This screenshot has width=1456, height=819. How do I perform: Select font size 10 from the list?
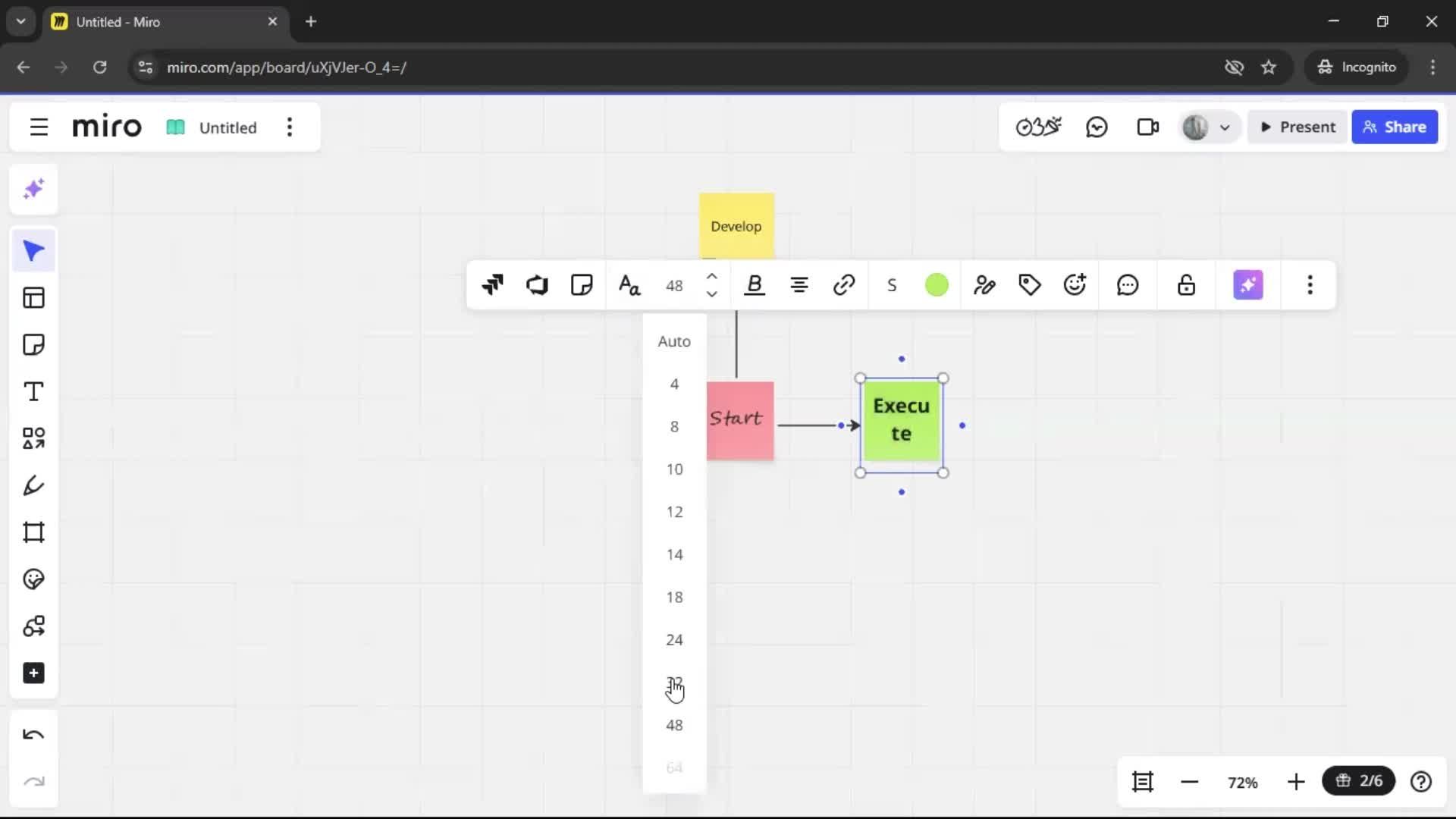(x=674, y=469)
